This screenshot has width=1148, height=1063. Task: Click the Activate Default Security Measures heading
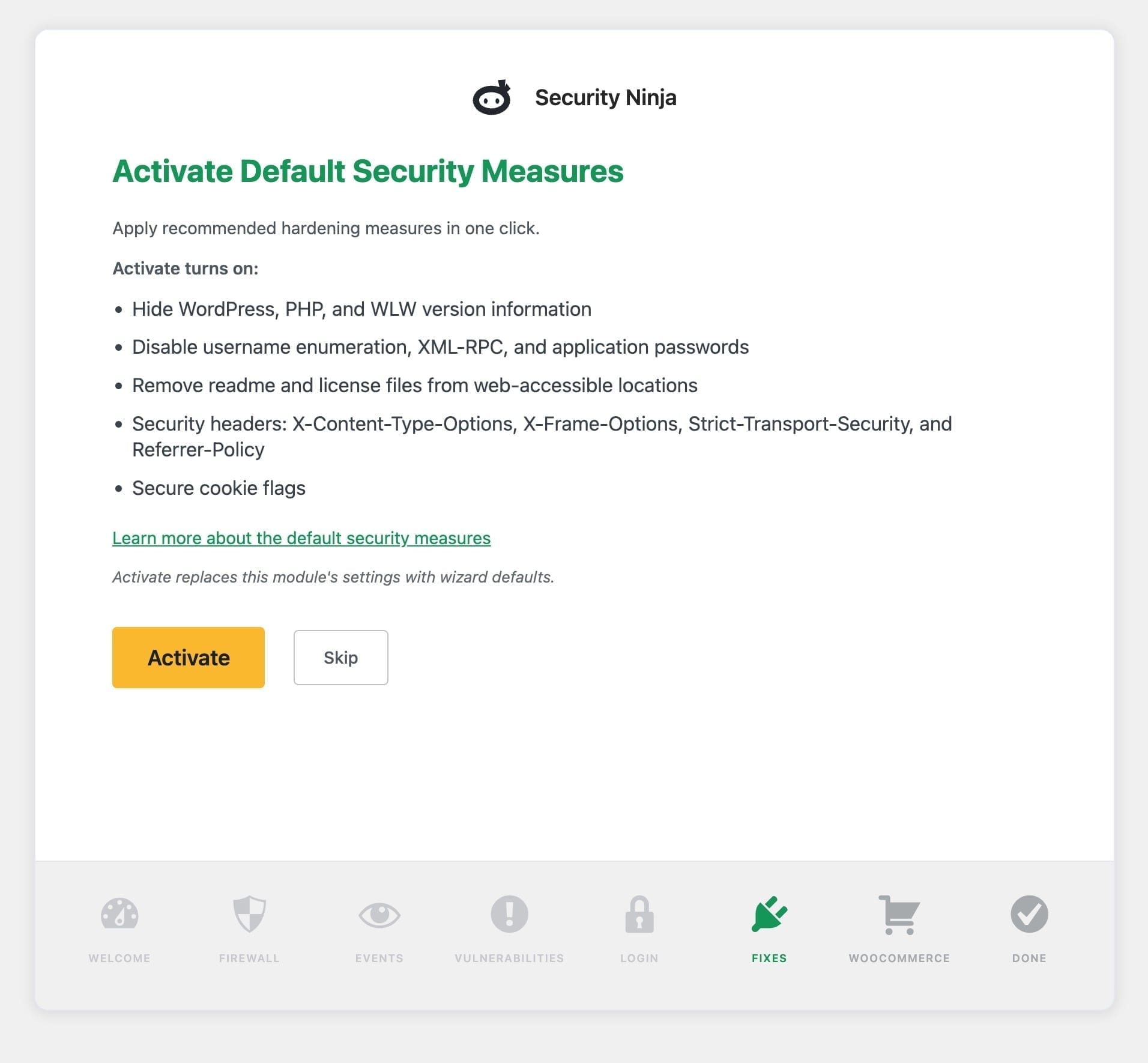click(x=368, y=171)
